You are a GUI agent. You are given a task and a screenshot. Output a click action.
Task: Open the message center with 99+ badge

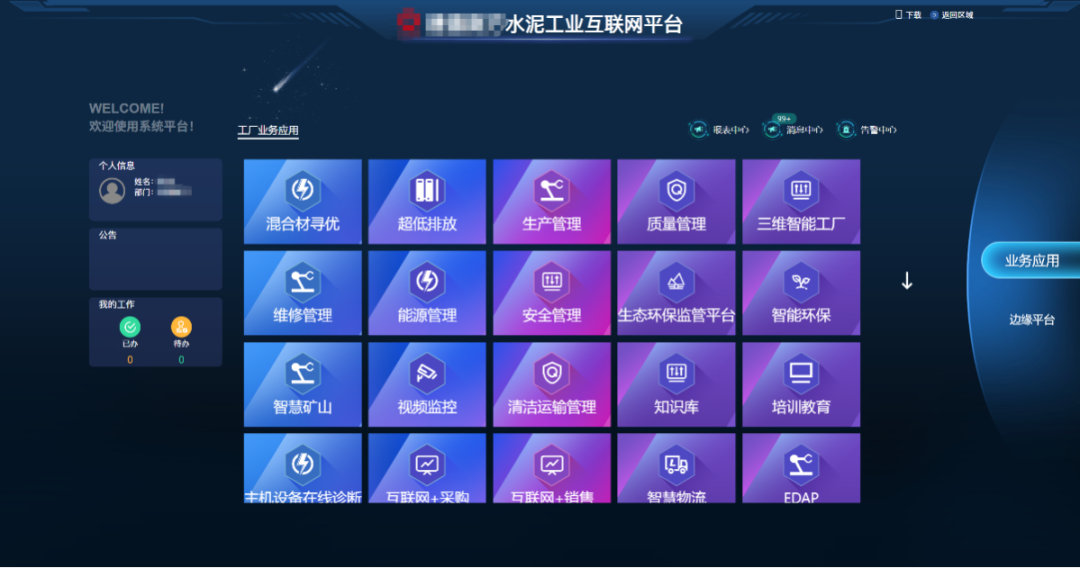tap(793, 130)
